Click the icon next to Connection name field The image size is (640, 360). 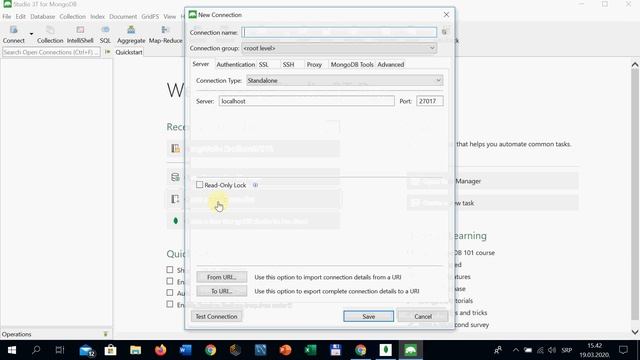444,32
